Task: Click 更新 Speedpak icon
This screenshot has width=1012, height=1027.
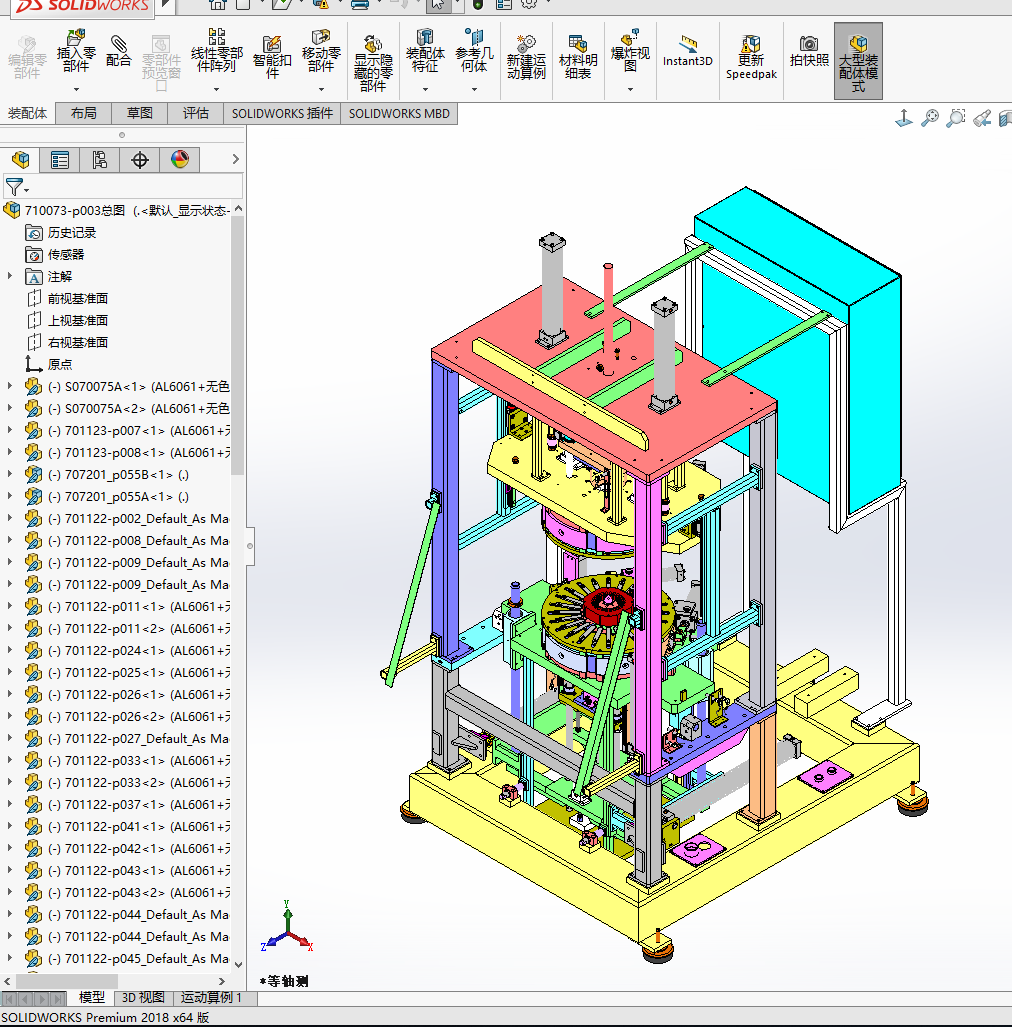Action: click(750, 45)
